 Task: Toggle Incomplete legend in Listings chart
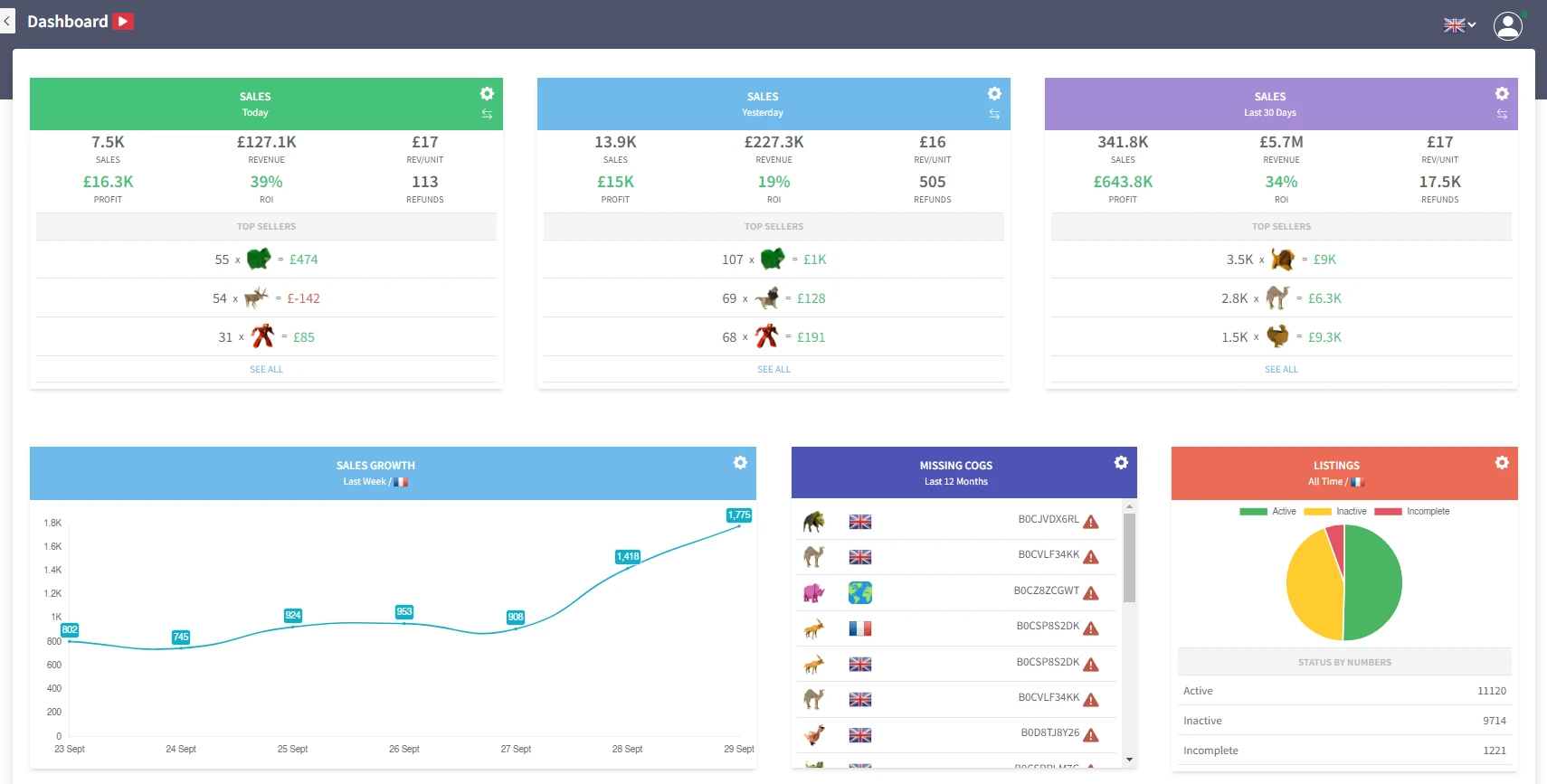click(1411, 512)
